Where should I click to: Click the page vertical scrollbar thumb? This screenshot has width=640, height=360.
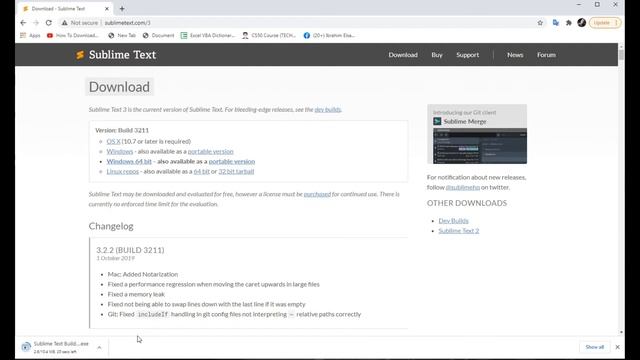[x=621, y=55]
